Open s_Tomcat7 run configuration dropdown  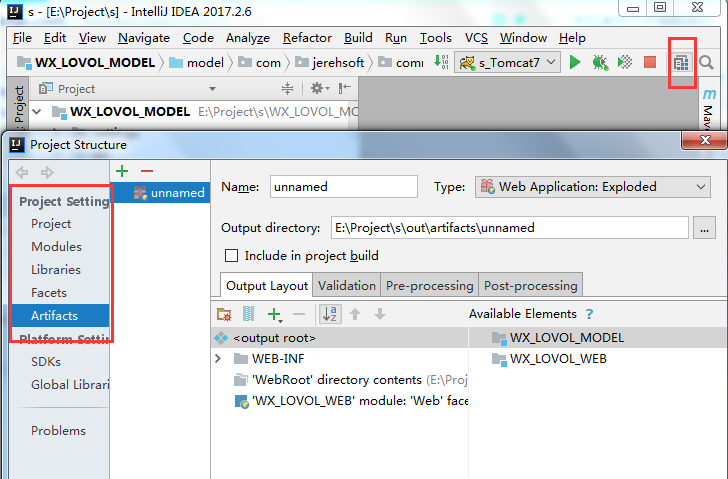(x=507, y=62)
